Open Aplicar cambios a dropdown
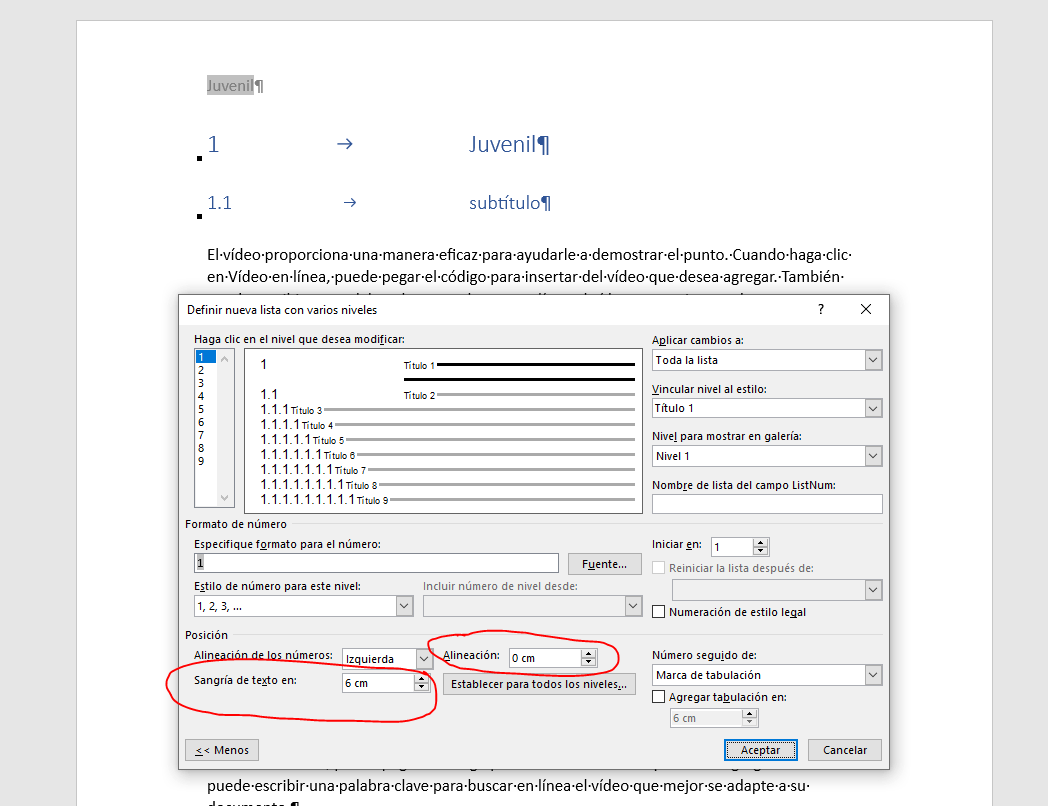Screen dimensions: 1048x806 (873, 360)
